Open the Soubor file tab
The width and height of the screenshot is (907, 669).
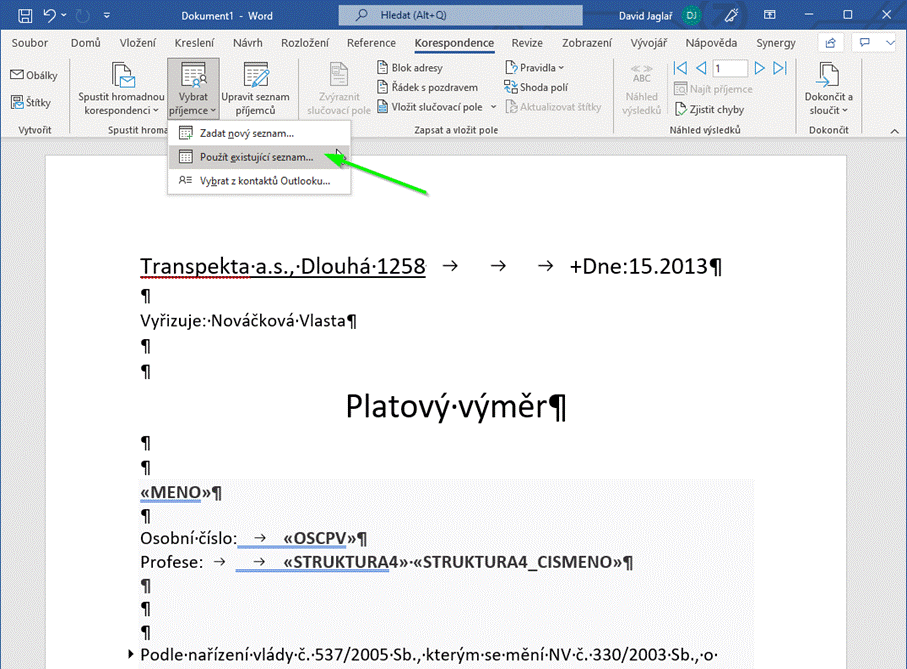30,43
